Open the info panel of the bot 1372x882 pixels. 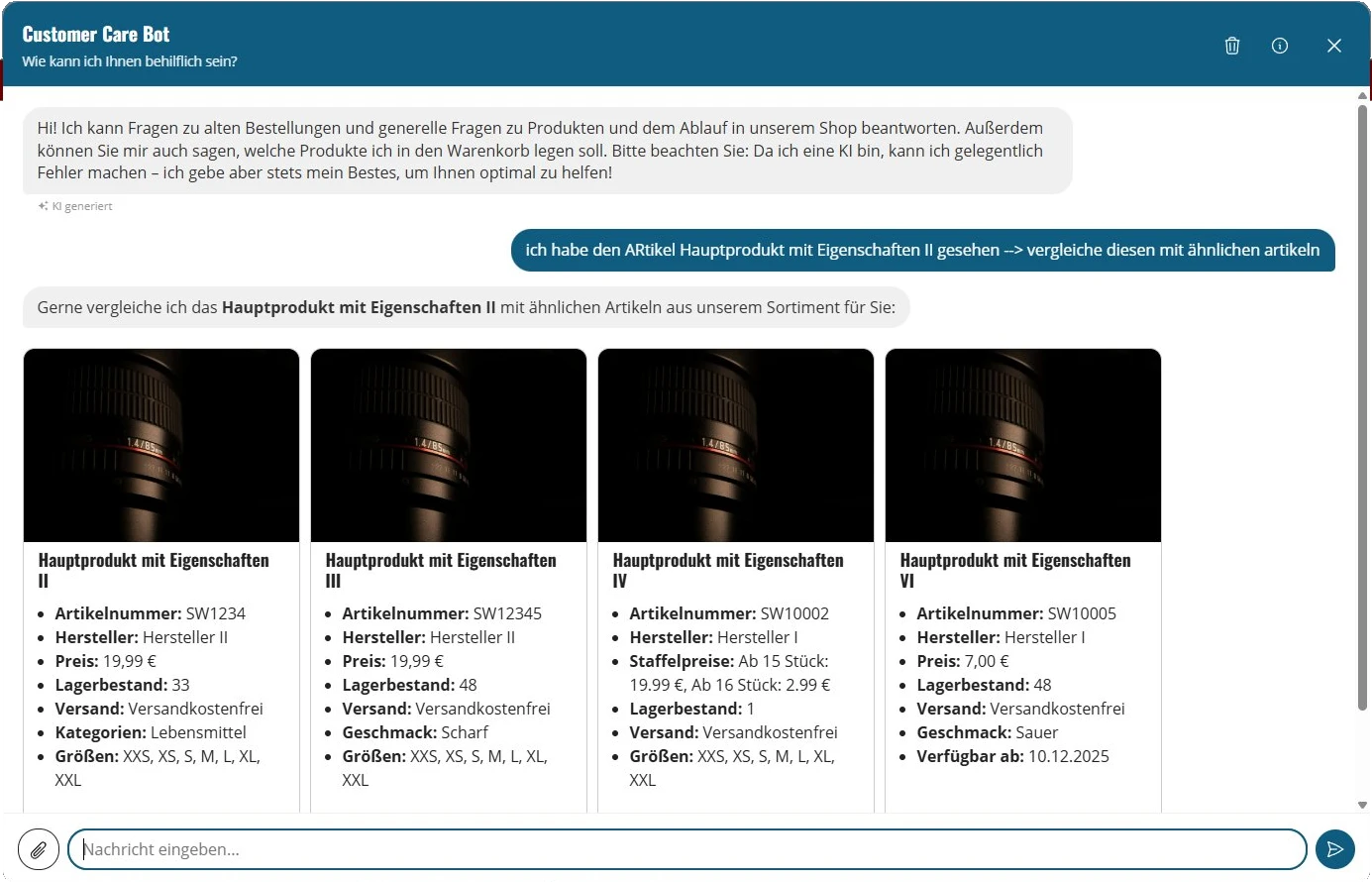click(1279, 46)
